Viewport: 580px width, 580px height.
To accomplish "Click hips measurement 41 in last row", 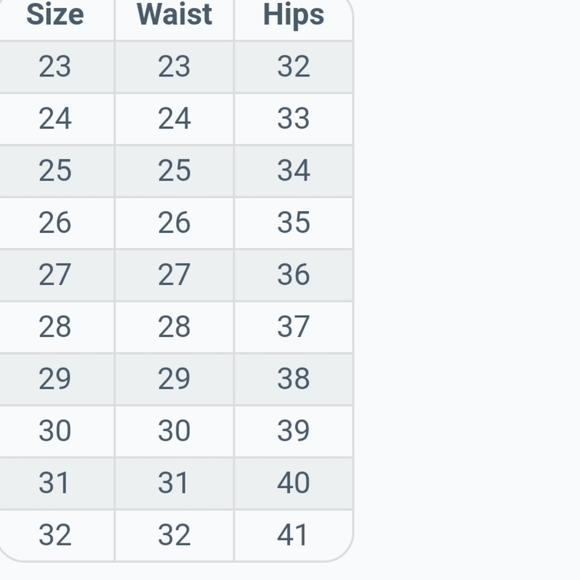I will coord(294,535).
